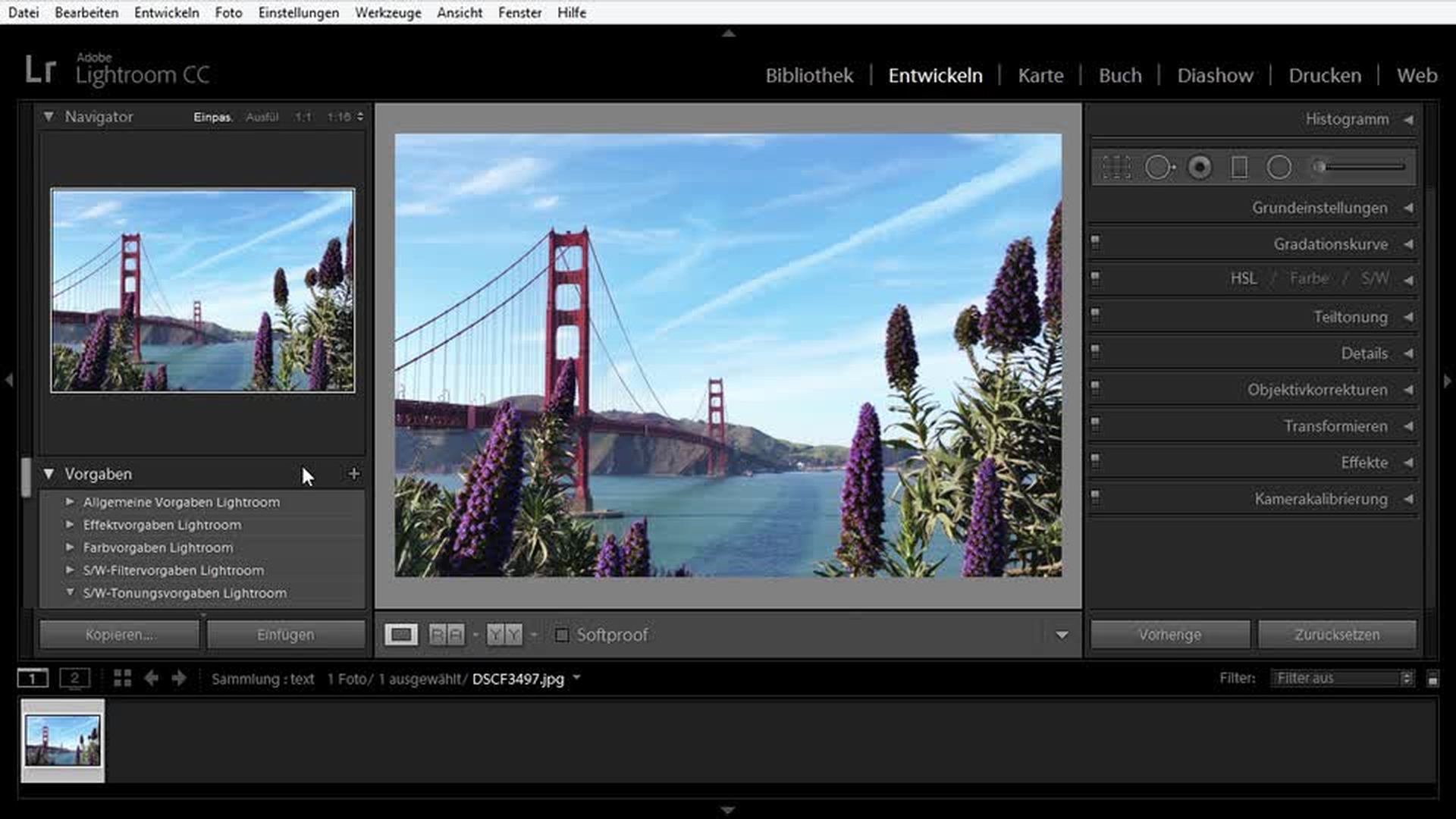Image resolution: width=1456 pixels, height=819 pixels.
Task: Open the Werkzeuge menu
Action: 388,12
